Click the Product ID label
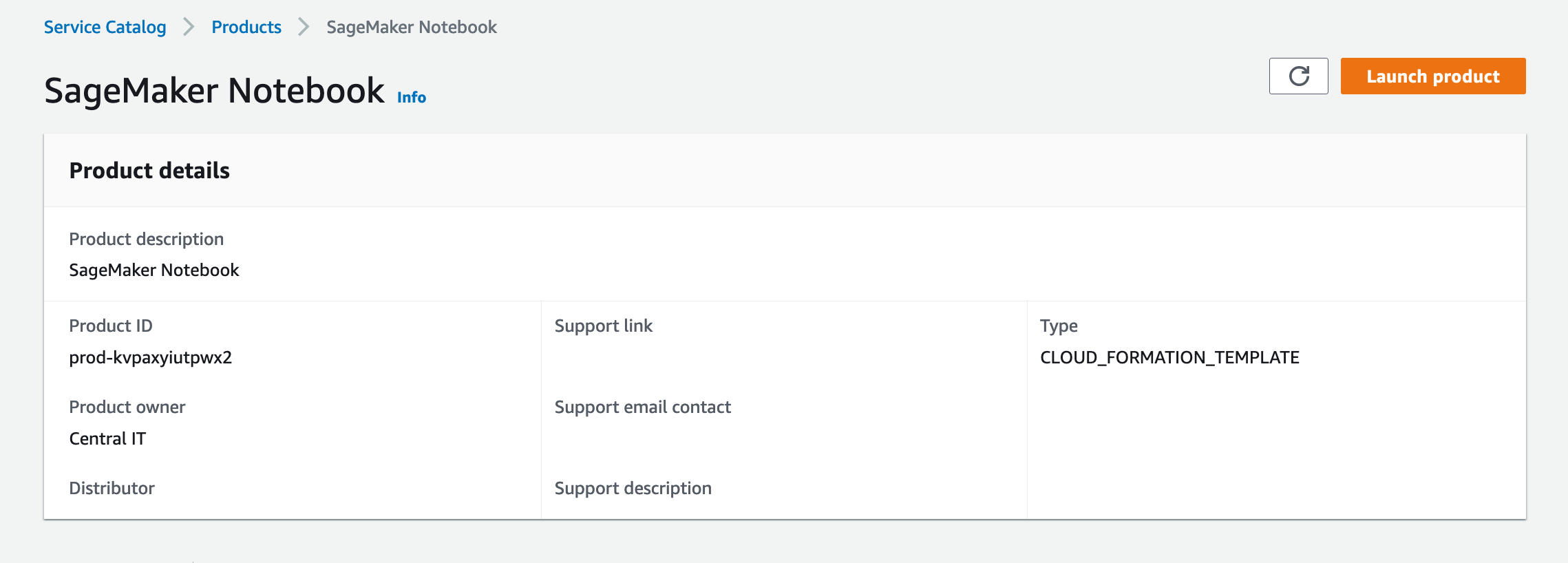This screenshot has width=1568, height=563. pos(111,326)
